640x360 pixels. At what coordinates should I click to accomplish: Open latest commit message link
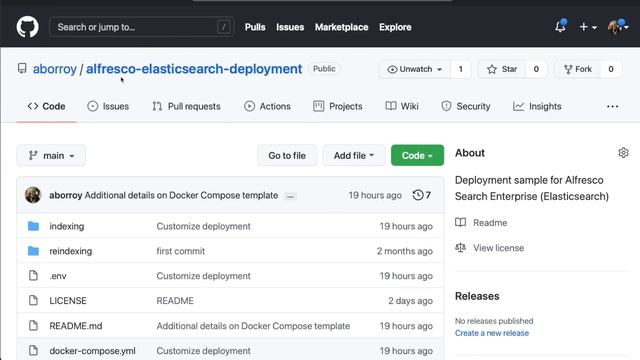(181, 195)
